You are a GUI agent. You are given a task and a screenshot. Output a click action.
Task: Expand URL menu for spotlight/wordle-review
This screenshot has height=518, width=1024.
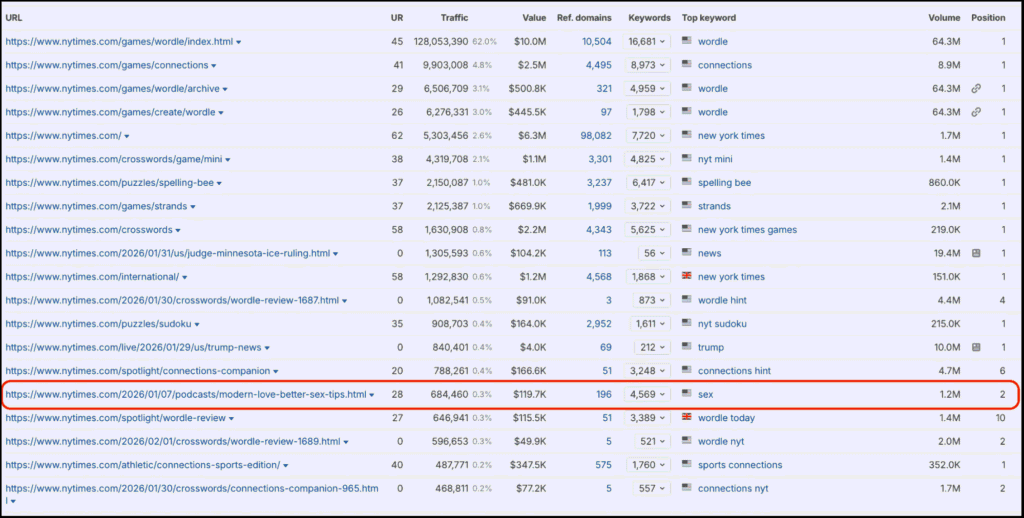pos(231,419)
